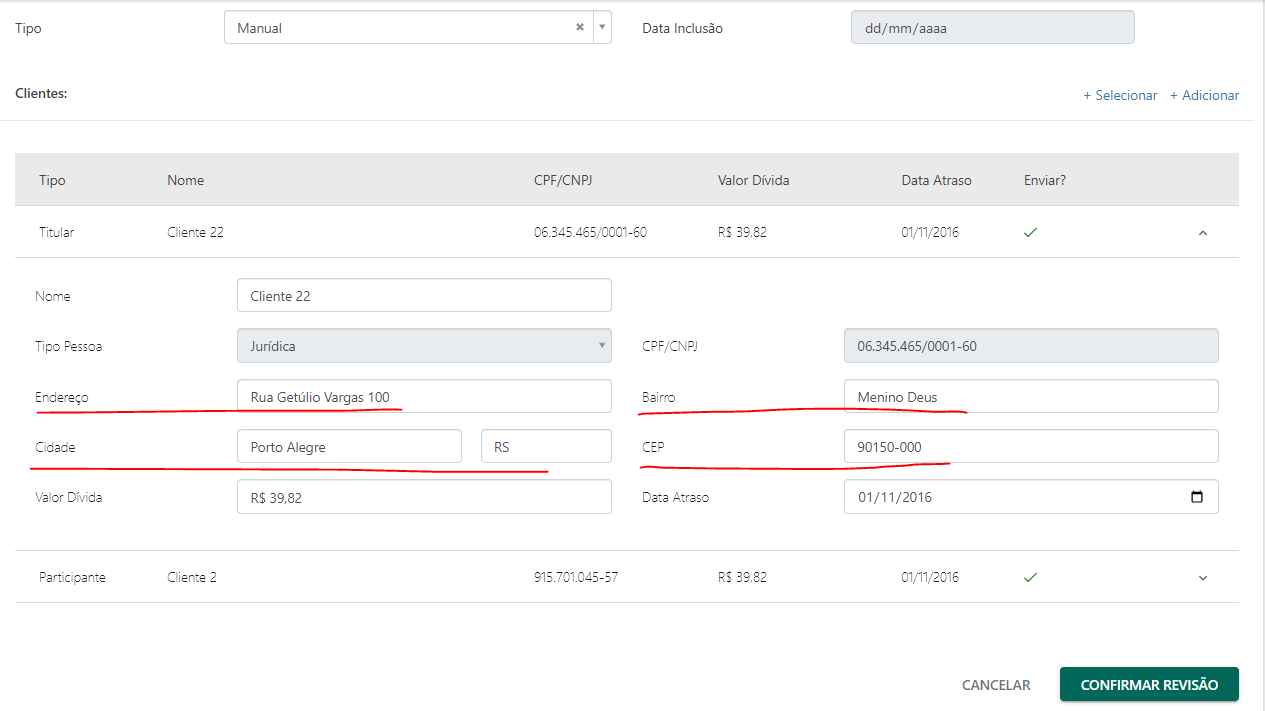1265x711 pixels.
Task: Edit the Endereço field
Action: (x=424, y=396)
